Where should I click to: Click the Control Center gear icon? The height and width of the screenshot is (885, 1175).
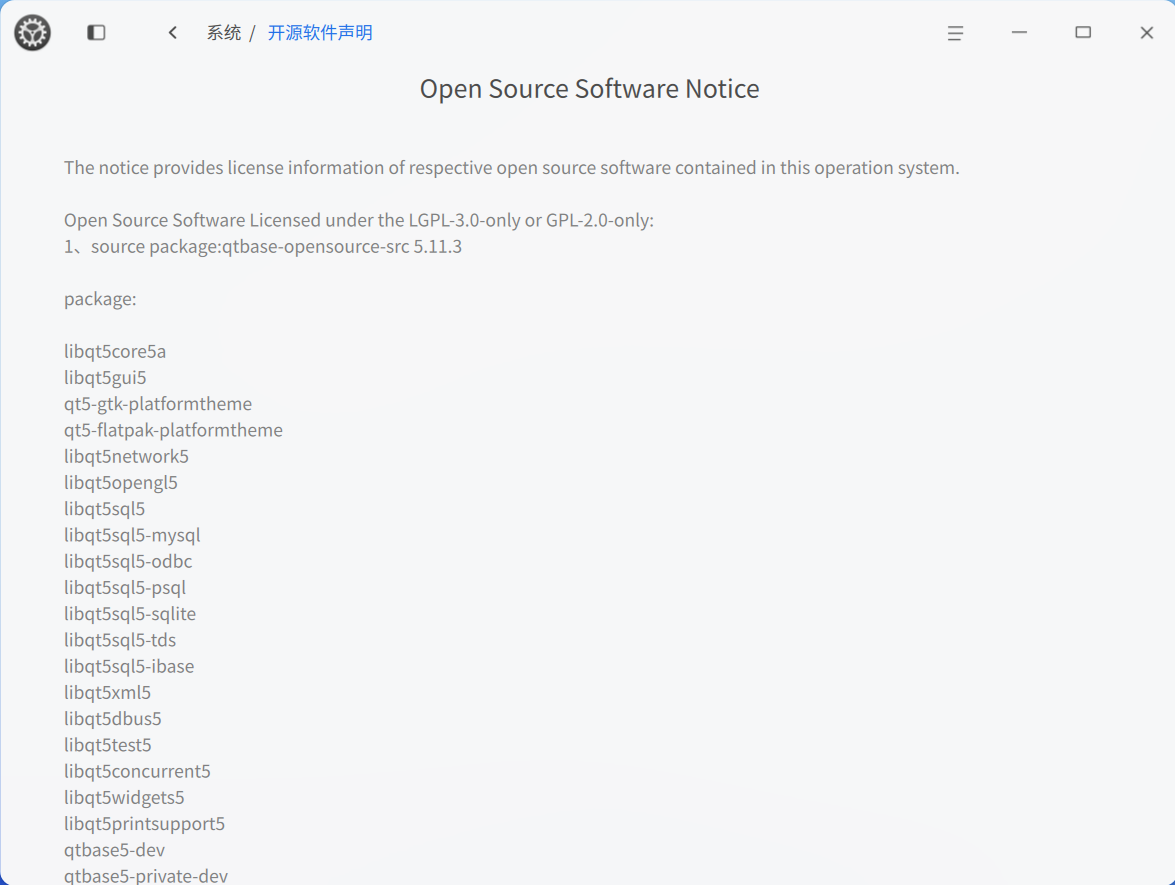(32, 33)
